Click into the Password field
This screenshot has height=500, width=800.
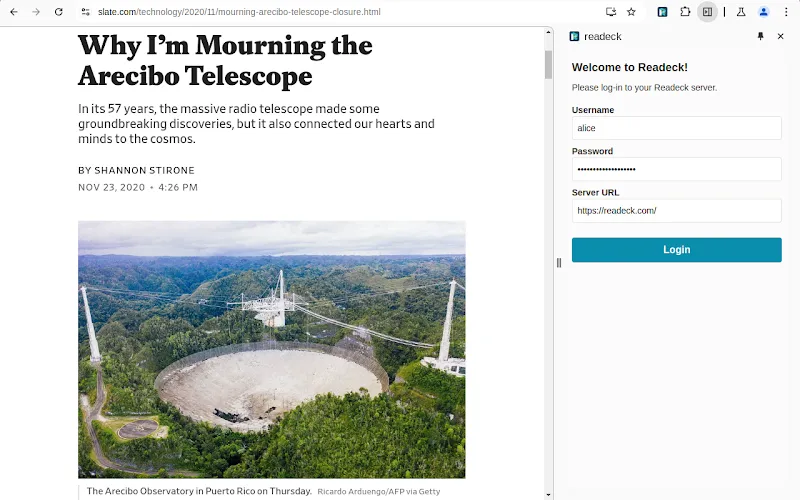coord(676,169)
